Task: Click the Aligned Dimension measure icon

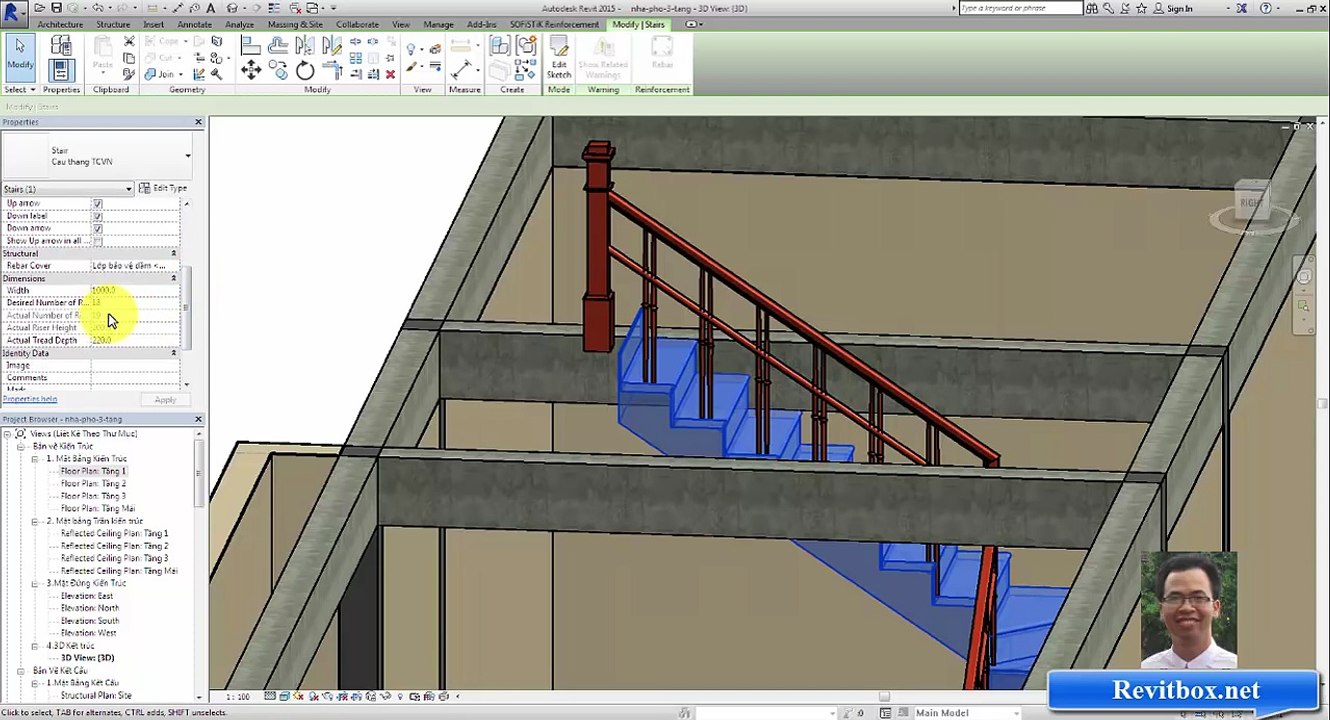Action: tap(461, 69)
